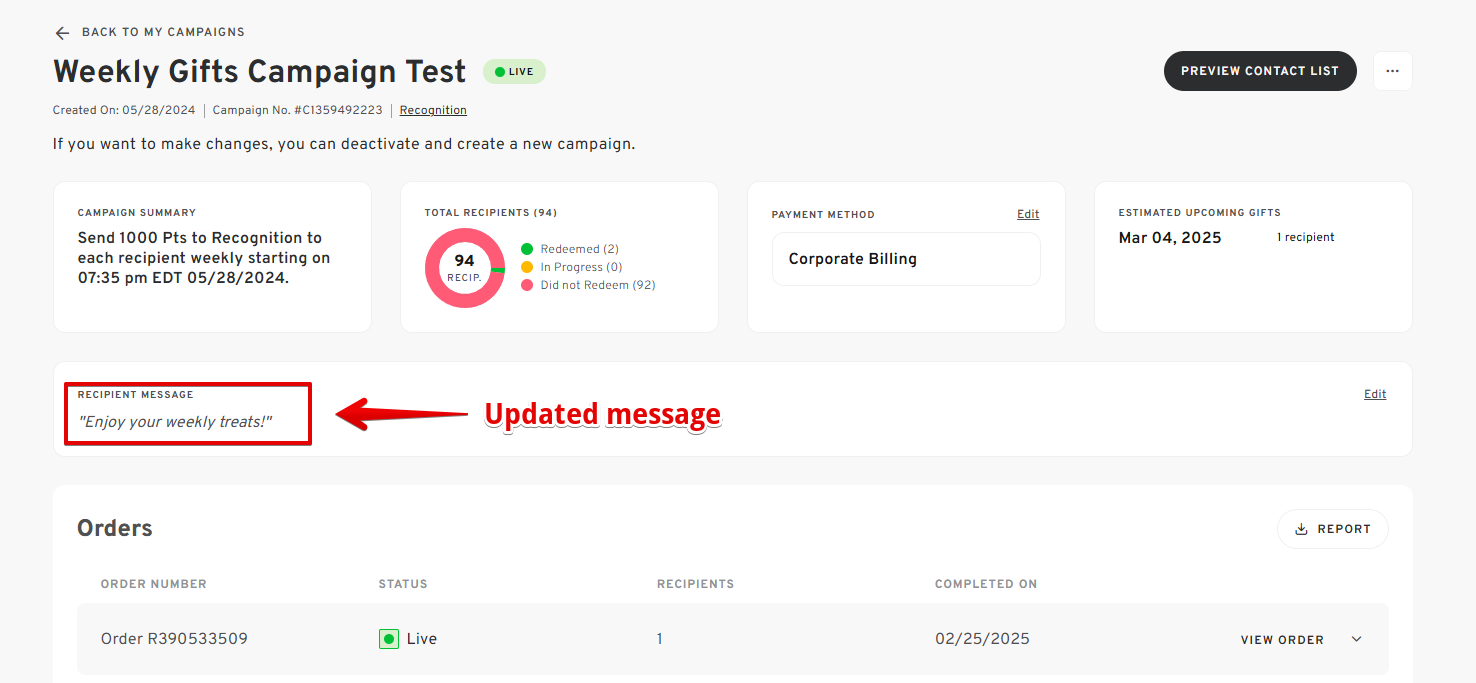
Task: Click the Campaign Summary description text
Action: pos(204,258)
